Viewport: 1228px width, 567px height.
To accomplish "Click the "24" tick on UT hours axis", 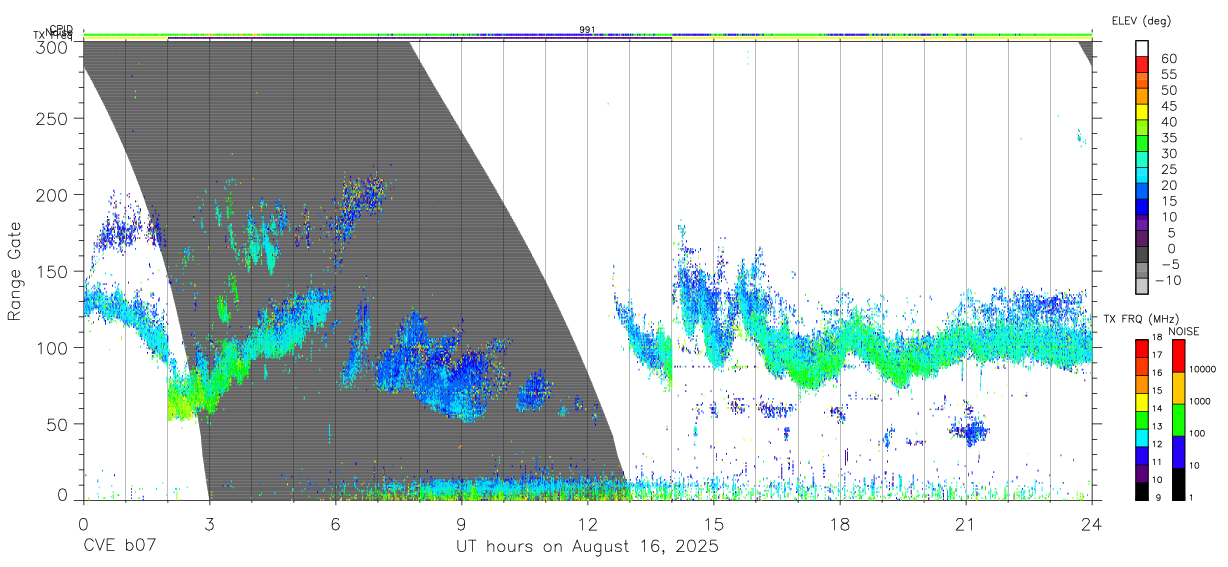I will (x=1091, y=523).
